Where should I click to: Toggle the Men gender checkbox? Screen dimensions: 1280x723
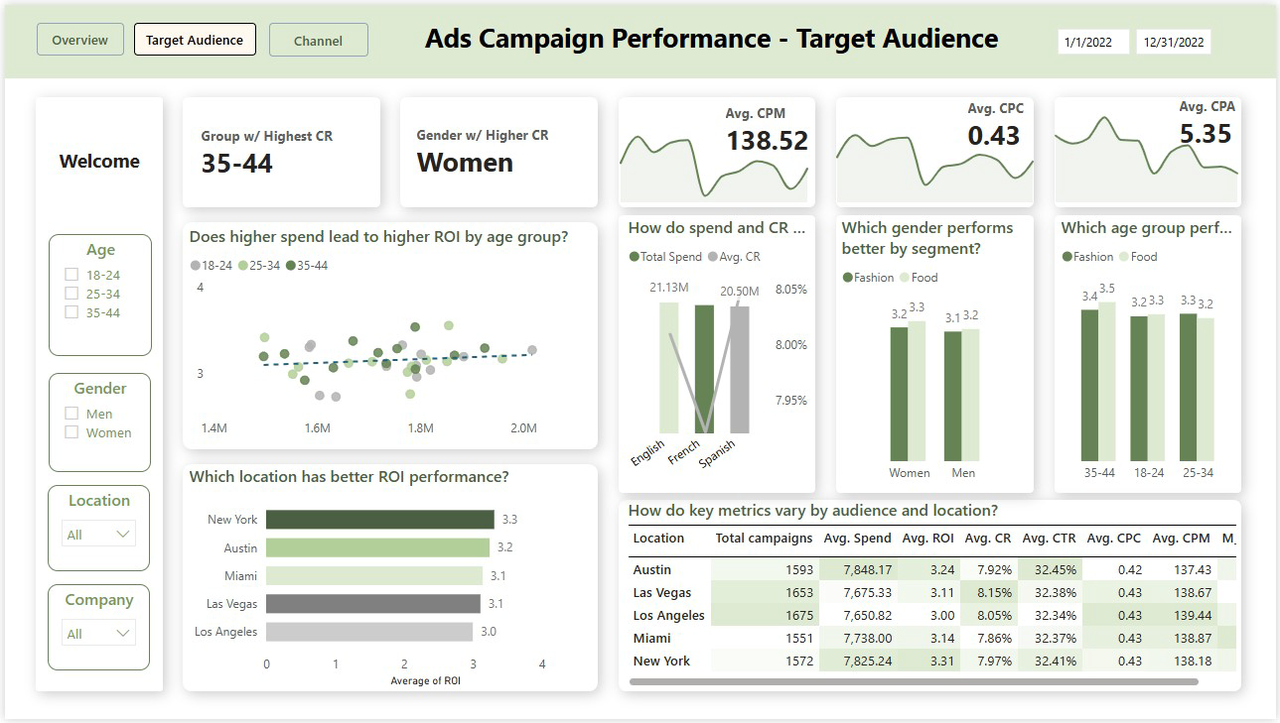[x=71, y=414]
